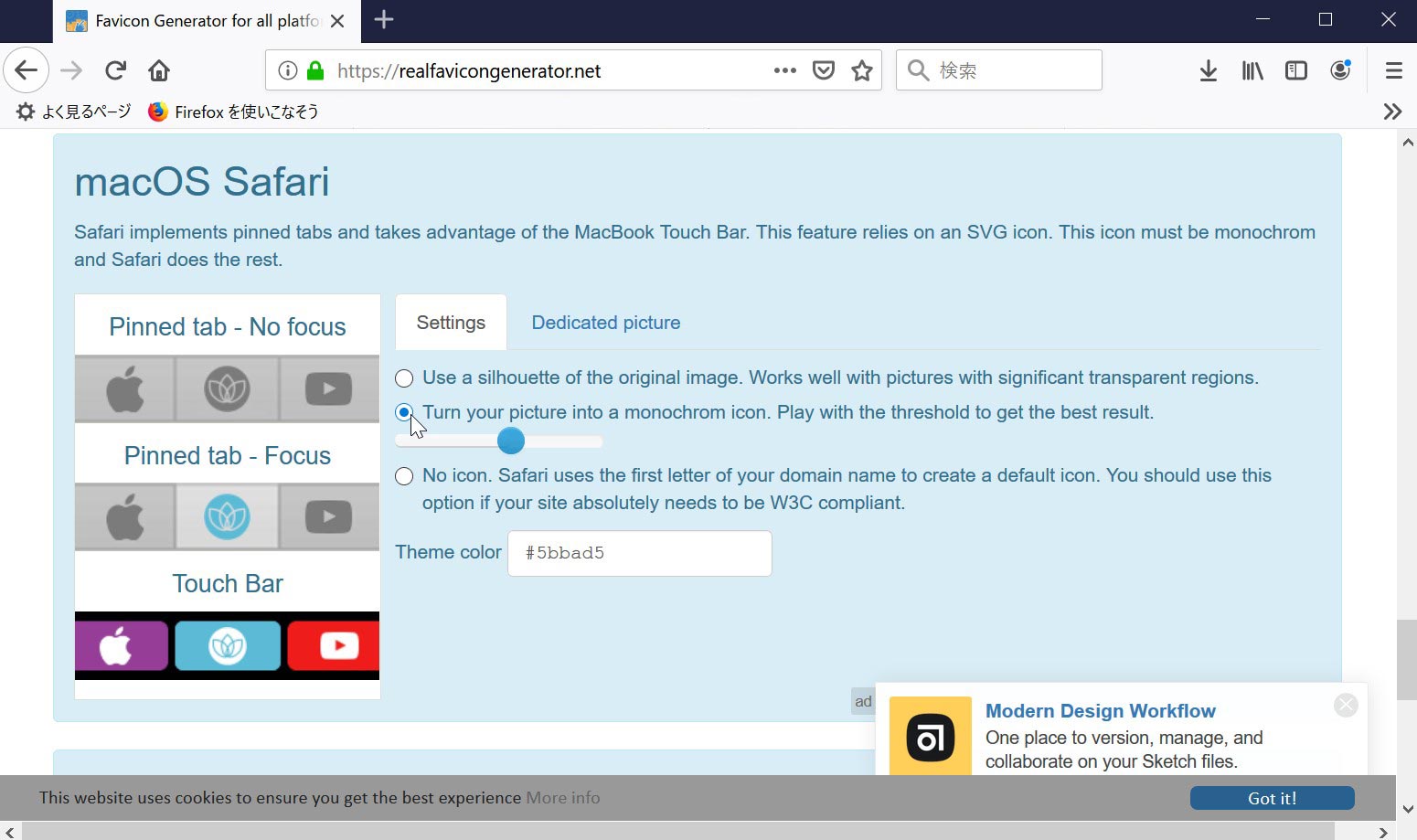Maximize the Firefox window
The width and height of the screenshot is (1417, 840).
[x=1326, y=19]
